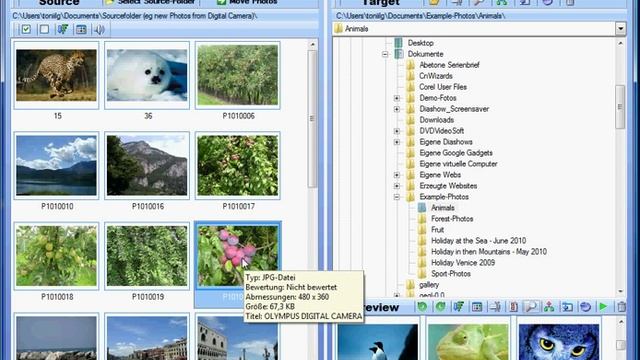Open the Animals folder dropdown arrow
This screenshot has width=640, height=360.
coord(620,29)
